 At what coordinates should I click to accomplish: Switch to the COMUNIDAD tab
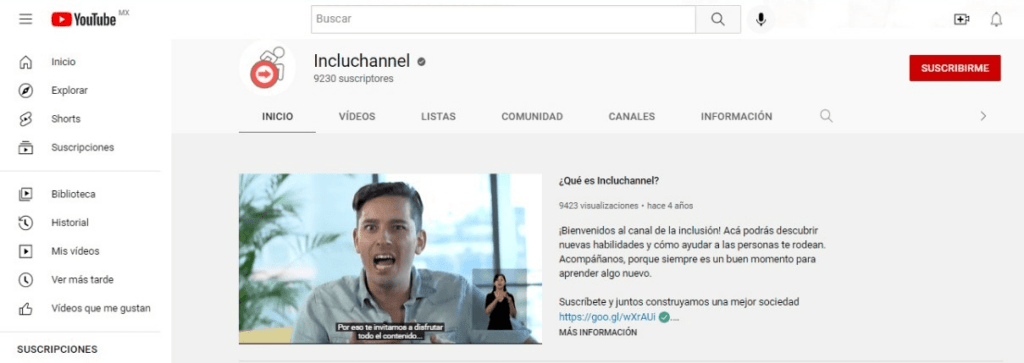tap(532, 117)
